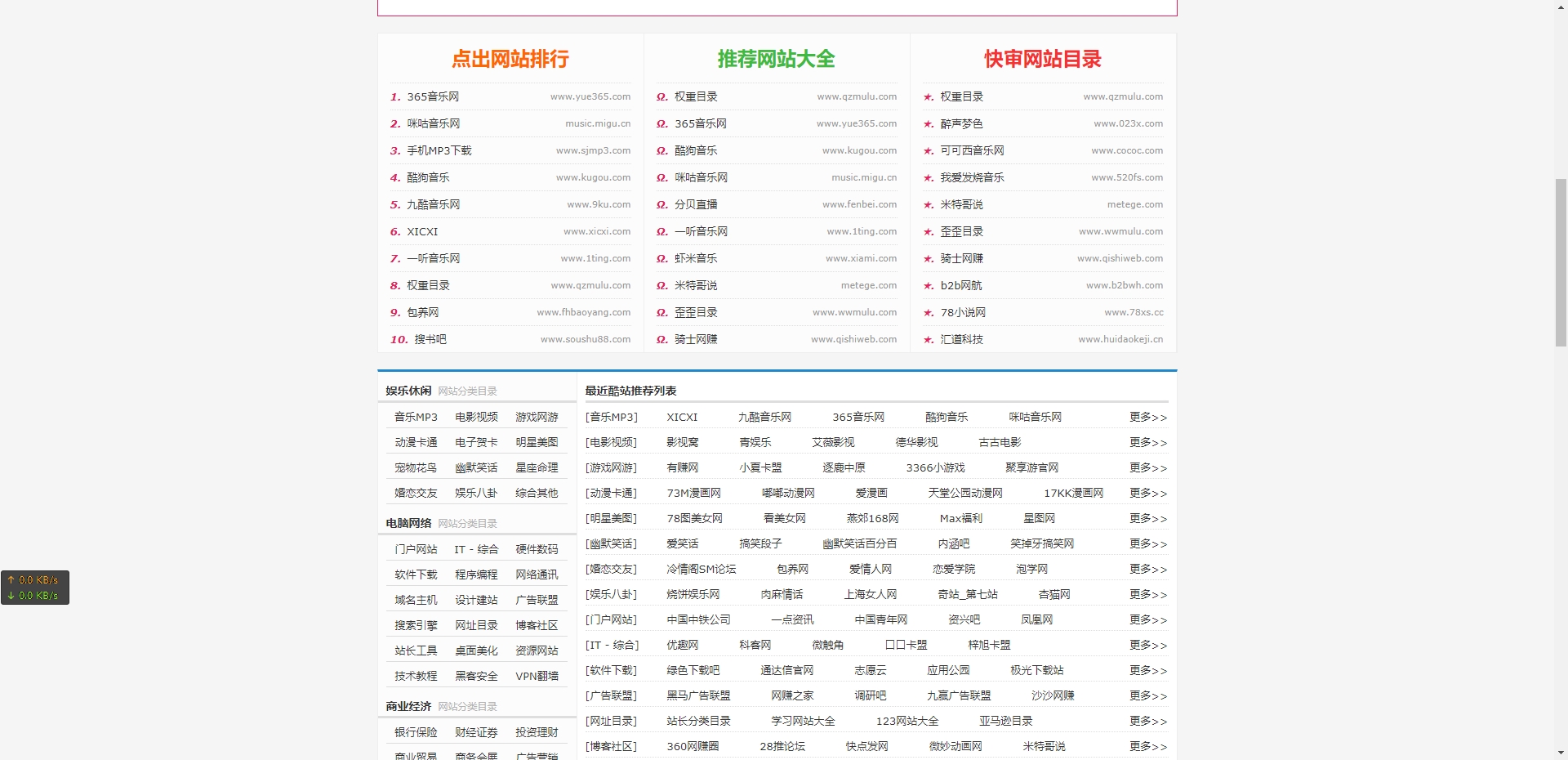Select 电影视频 category in sidebar
Viewport: 1568px width, 760px height.
[x=476, y=417]
